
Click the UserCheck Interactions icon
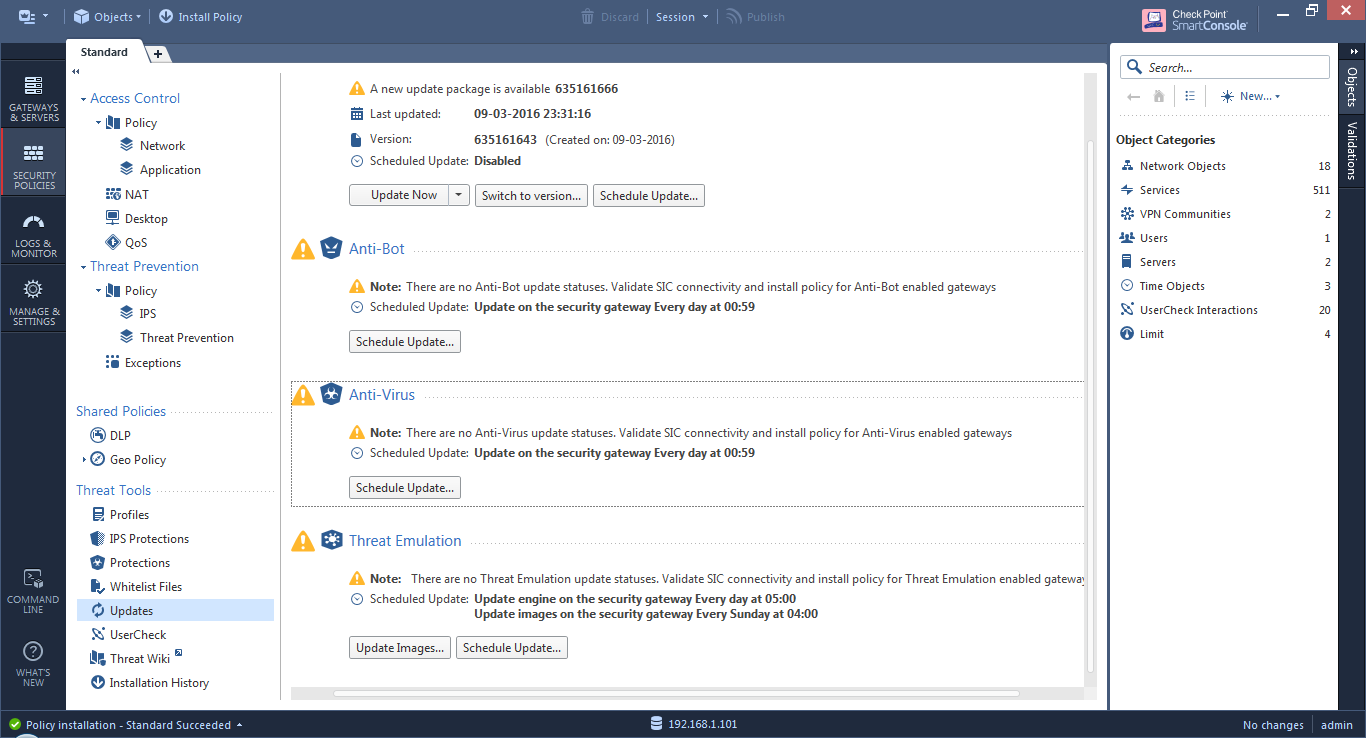(x=1127, y=310)
